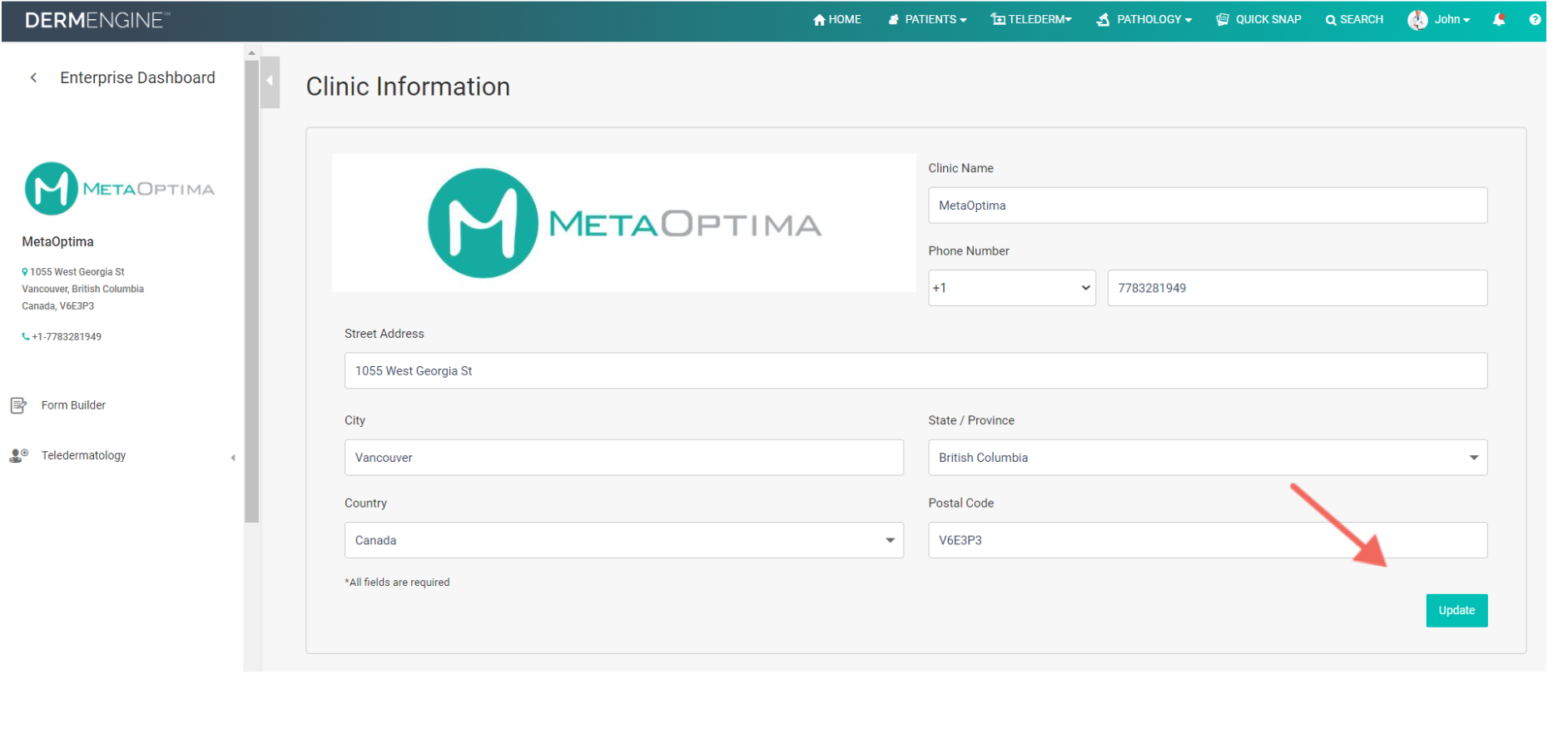Click the address location pin icon
This screenshot has width=1568, height=734.
tap(25, 272)
